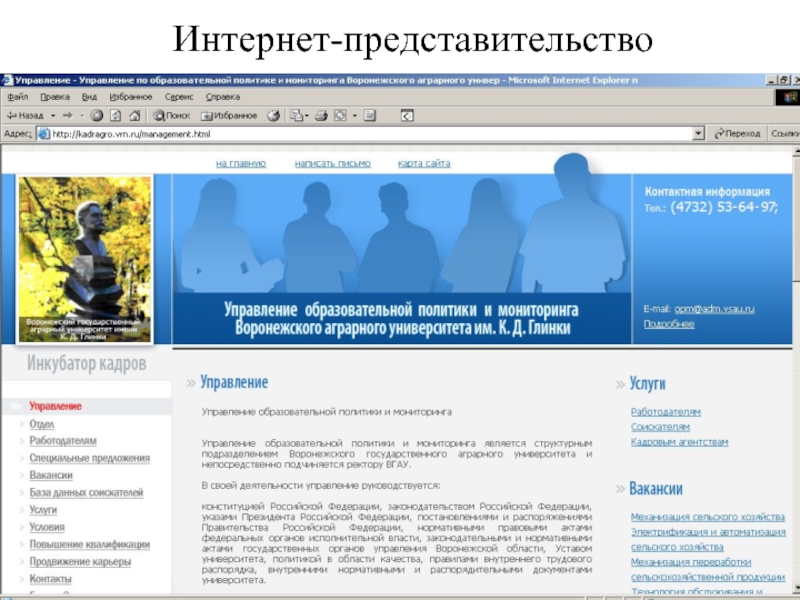Click the rightmost toolbar icon with arrow box

pos(407,116)
